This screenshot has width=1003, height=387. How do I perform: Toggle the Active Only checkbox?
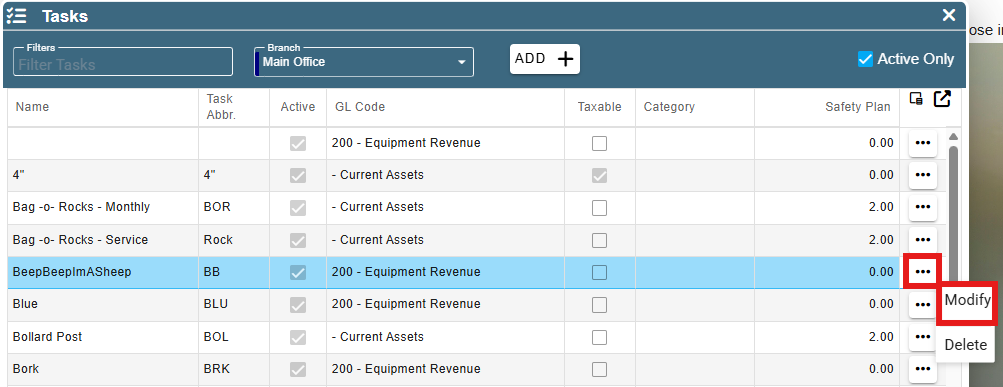click(x=865, y=59)
